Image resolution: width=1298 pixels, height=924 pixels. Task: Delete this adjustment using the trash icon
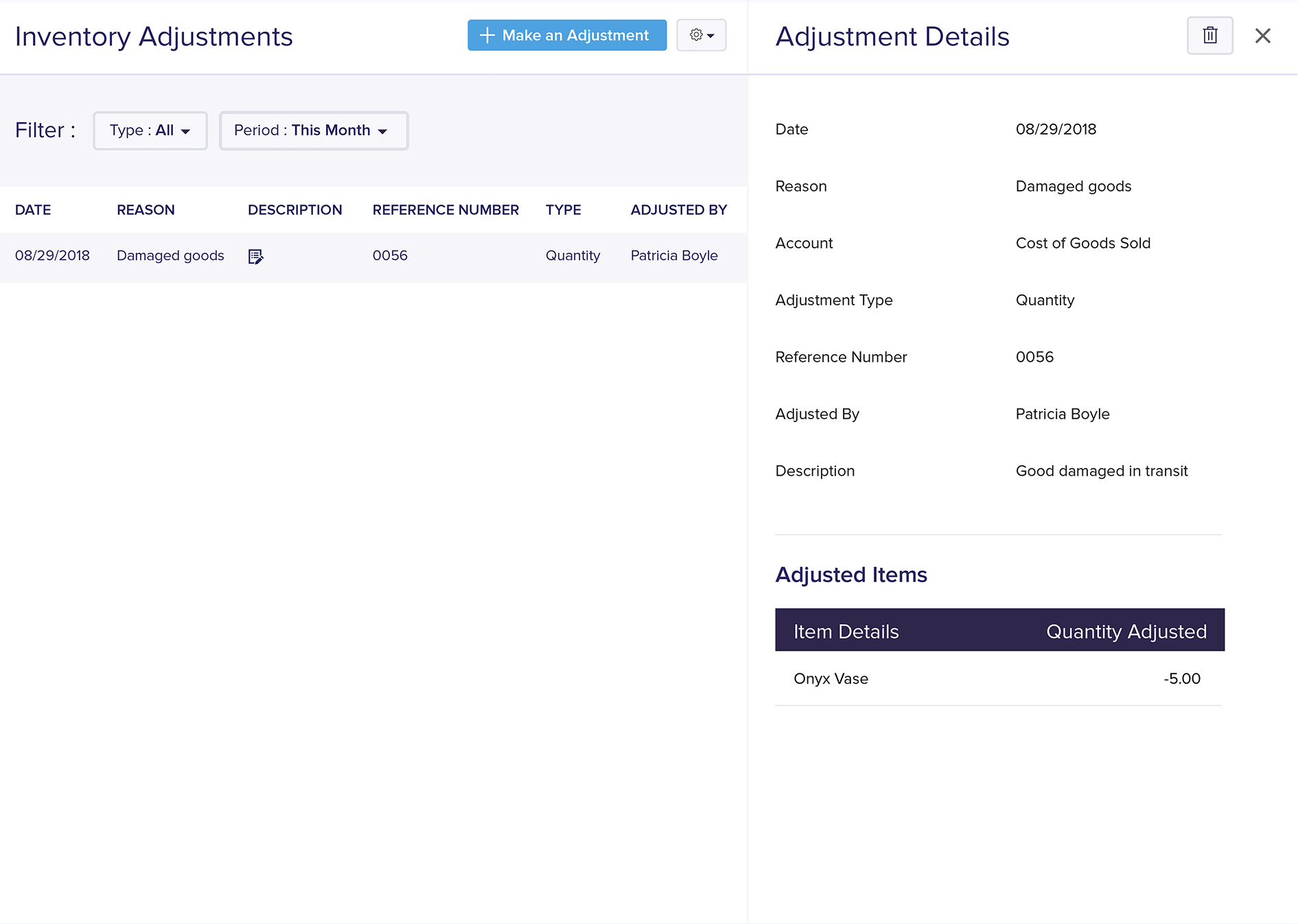point(1210,35)
